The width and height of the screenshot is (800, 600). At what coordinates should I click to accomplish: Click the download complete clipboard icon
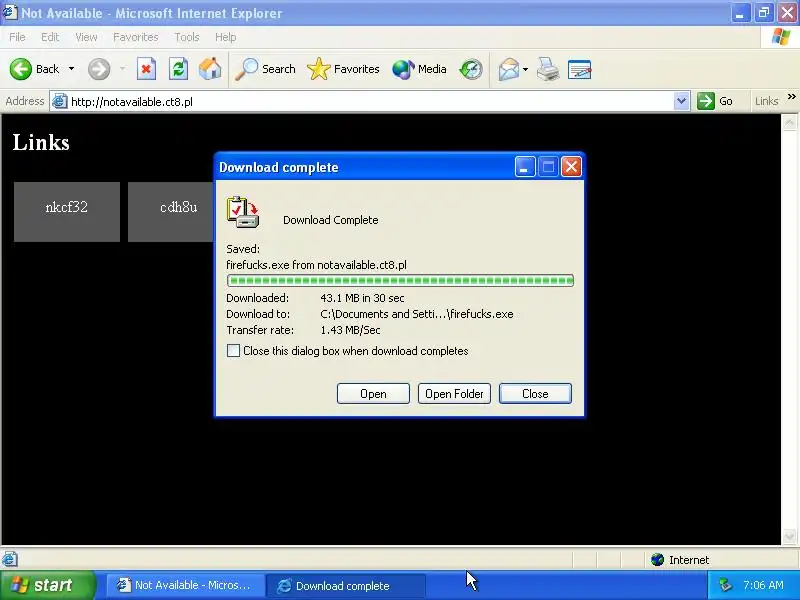point(243,212)
